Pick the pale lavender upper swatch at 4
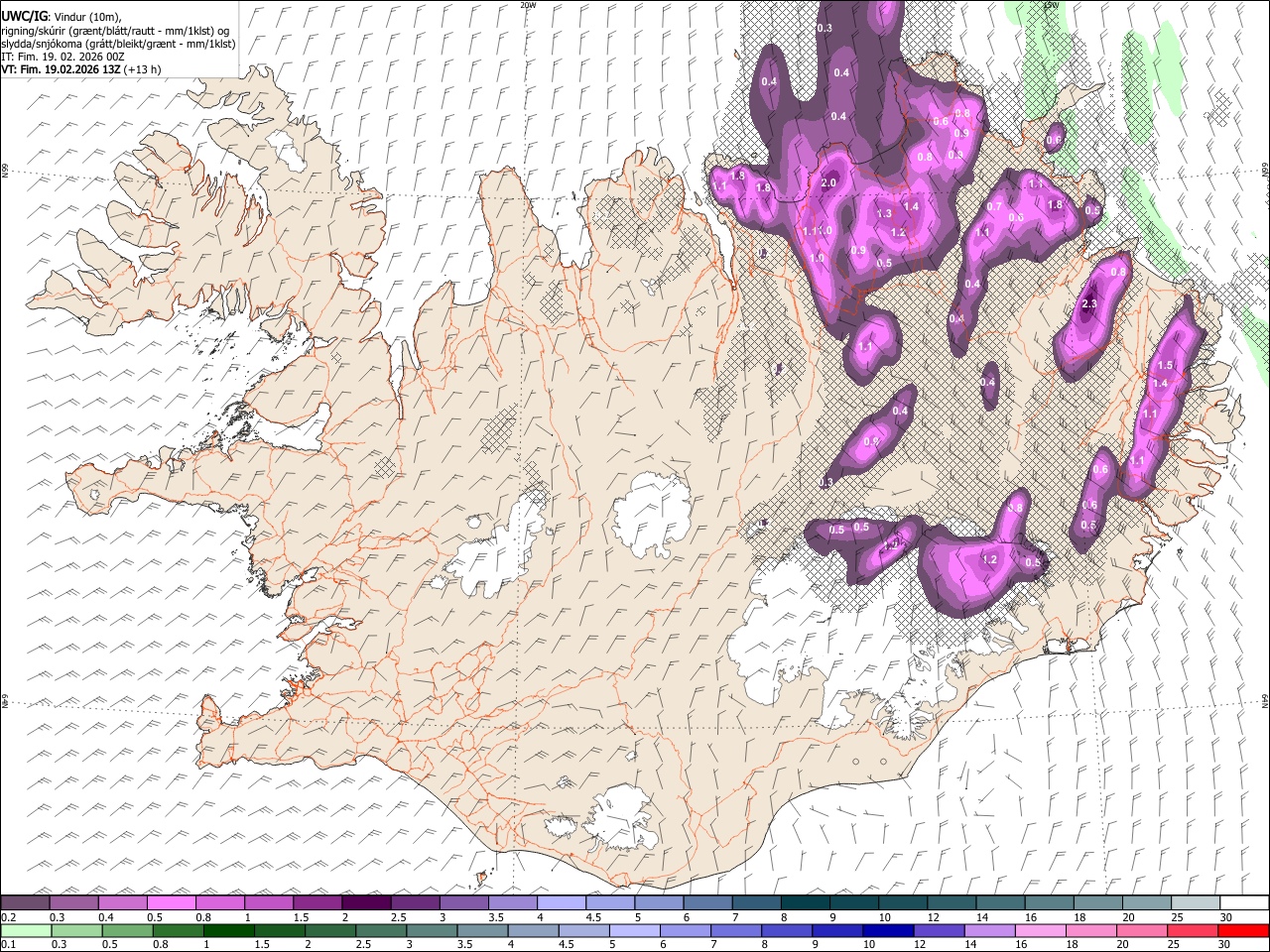Viewport: 1270px width, 952px height. 561,902
